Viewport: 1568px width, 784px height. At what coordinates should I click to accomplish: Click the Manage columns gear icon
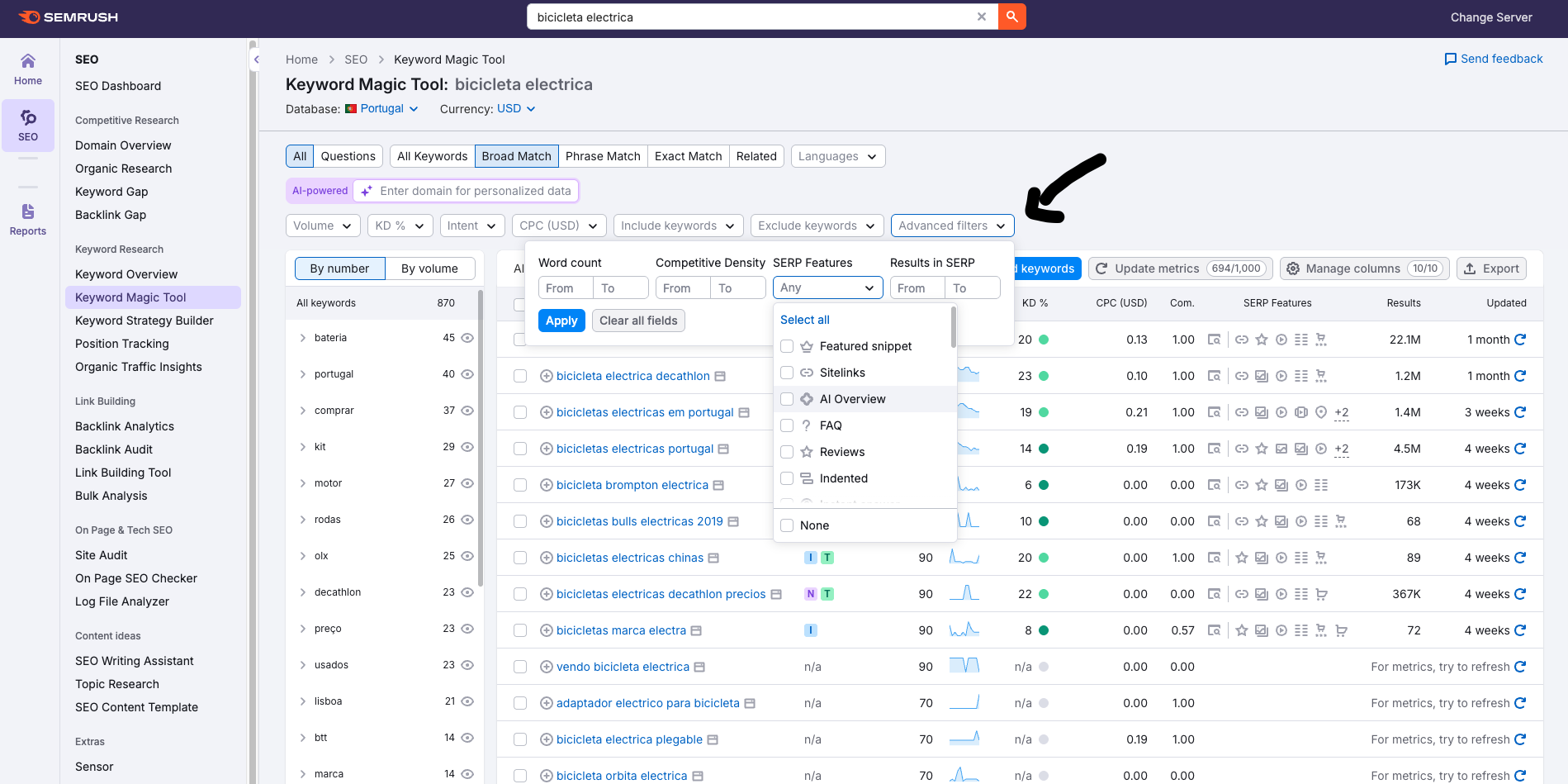(1293, 268)
